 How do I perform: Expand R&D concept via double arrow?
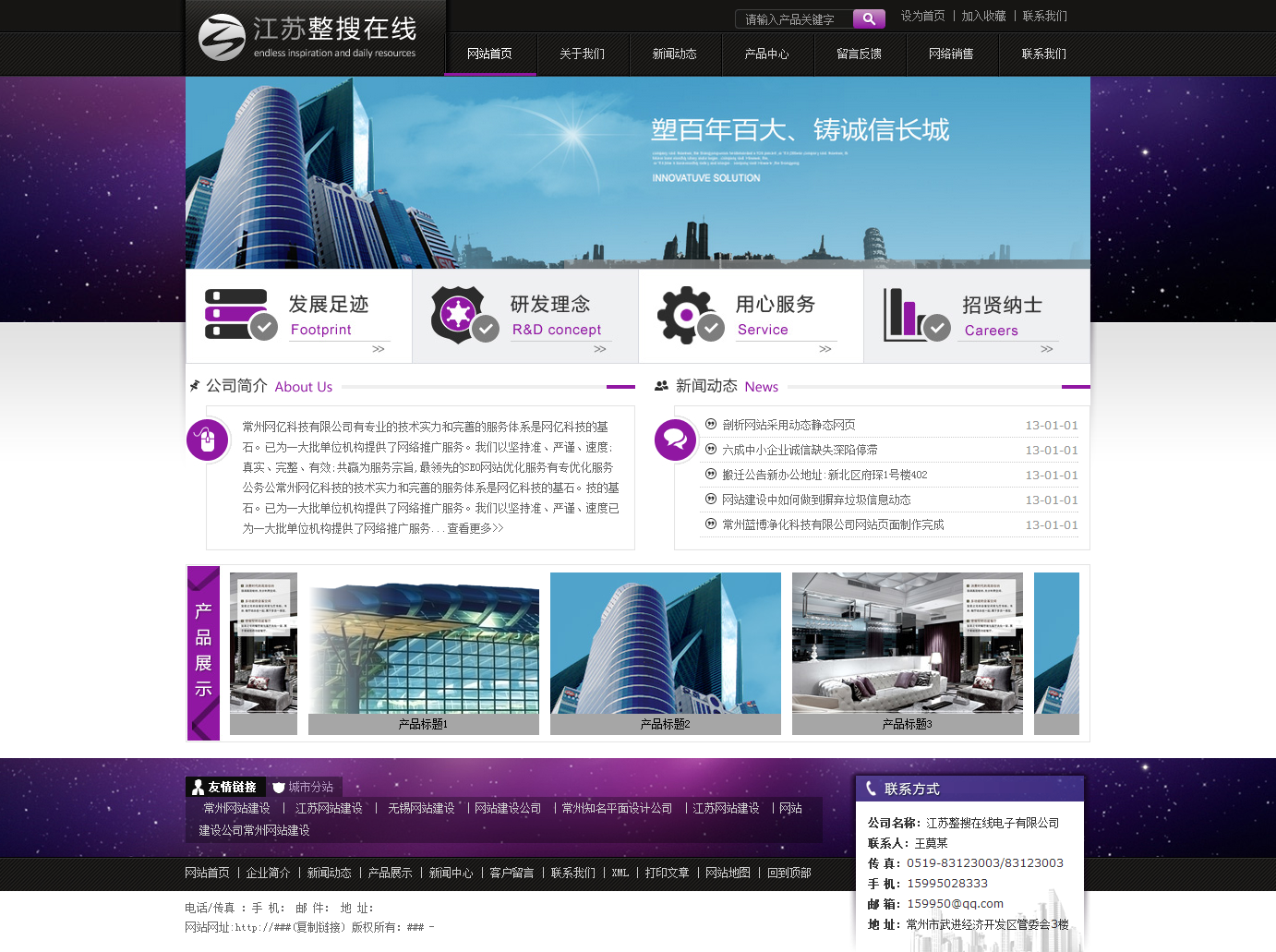[600, 349]
